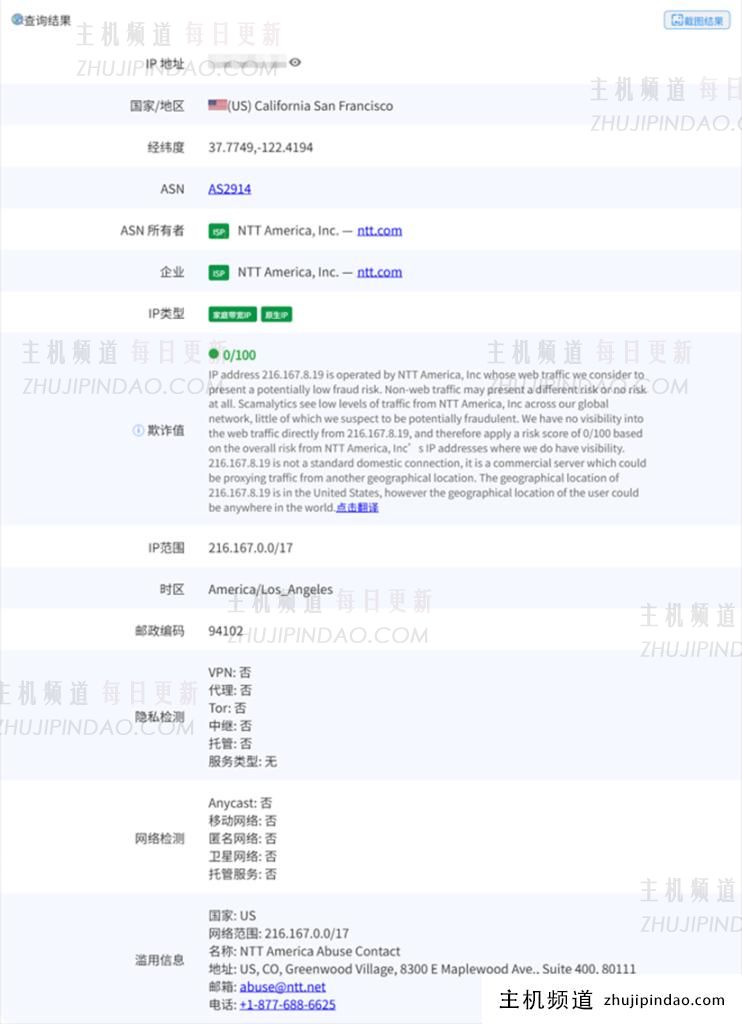This screenshot has width=742, height=1024.
Task: Click the 移动网络: 否 line
Action: click(242, 821)
